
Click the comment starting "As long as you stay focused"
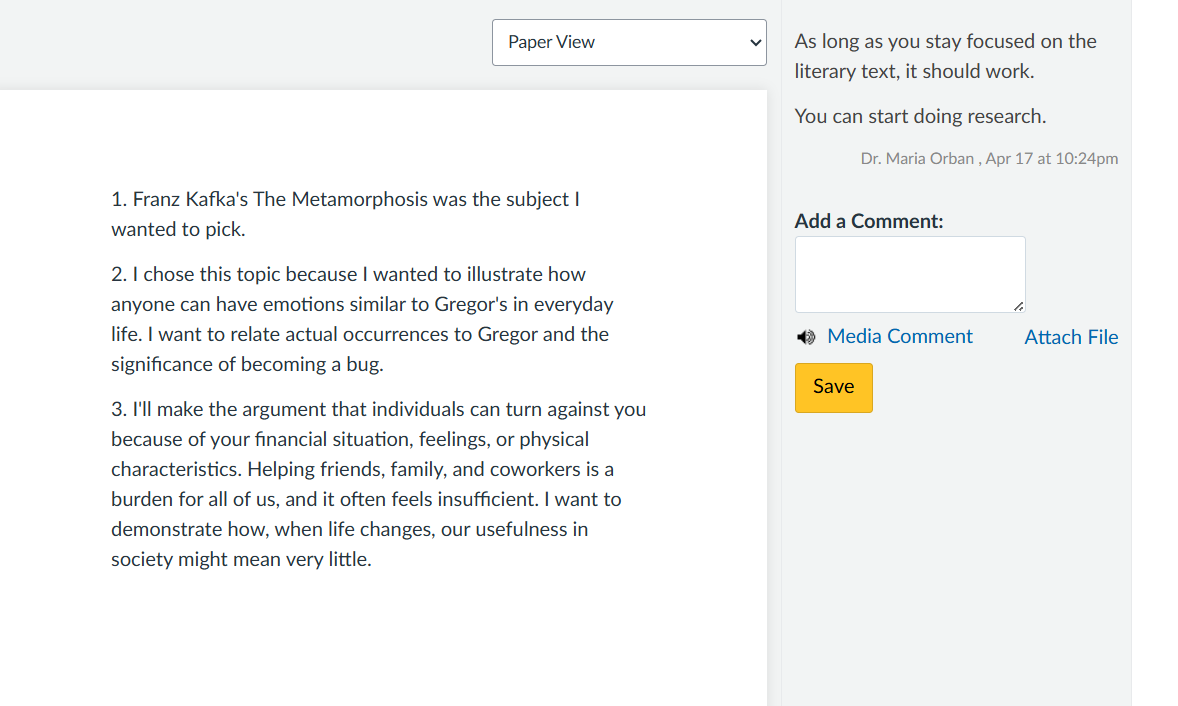coord(945,56)
